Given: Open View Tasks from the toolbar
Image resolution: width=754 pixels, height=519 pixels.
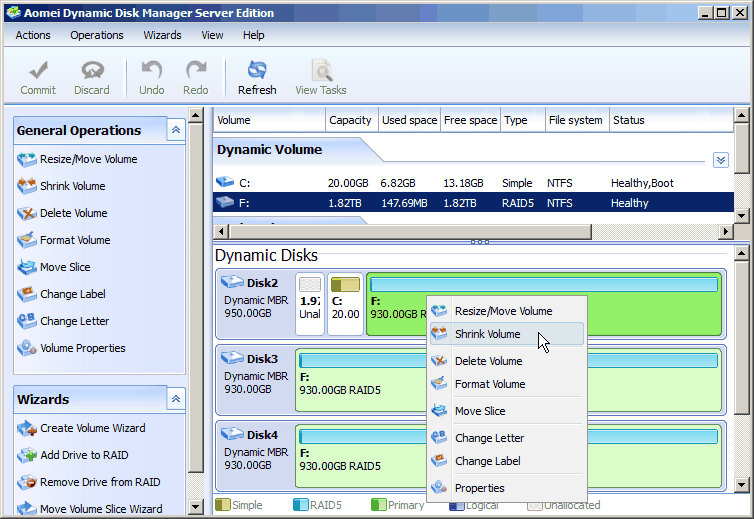Looking at the screenshot, I should [x=321, y=71].
